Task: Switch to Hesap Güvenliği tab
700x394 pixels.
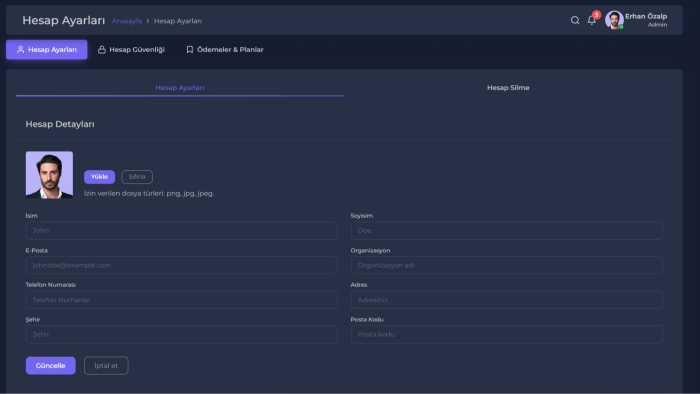Action: [x=131, y=50]
